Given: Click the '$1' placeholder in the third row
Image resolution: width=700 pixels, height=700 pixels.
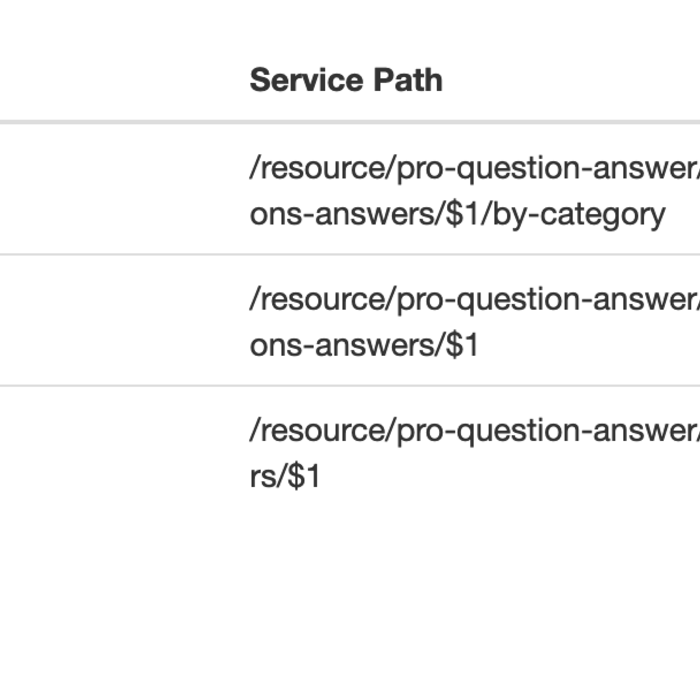Looking at the screenshot, I should click(x=304, y=476).
